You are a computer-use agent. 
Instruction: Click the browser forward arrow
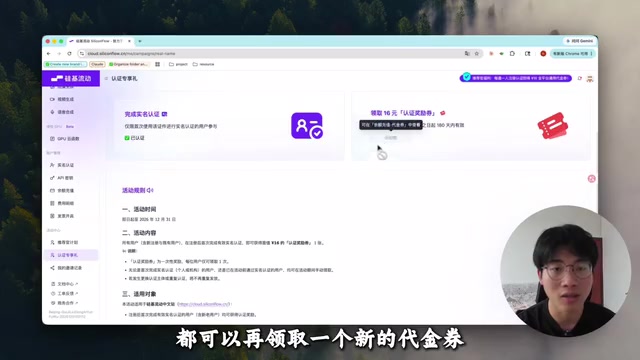59,53
